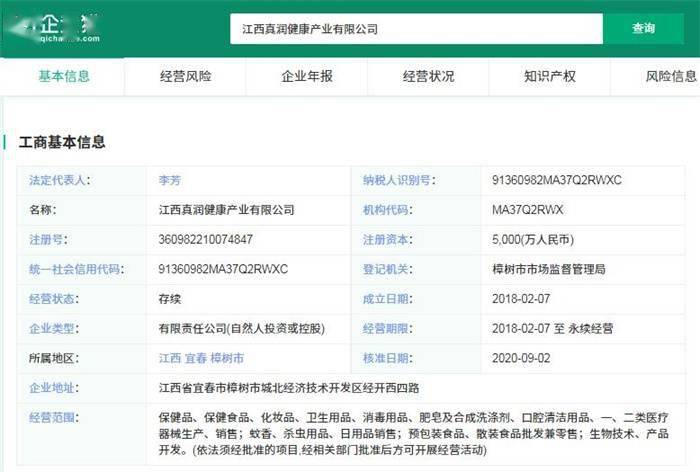
Task: Select founding date 2018-02-07 in 成立日期 row
Action: coord(521,299)
